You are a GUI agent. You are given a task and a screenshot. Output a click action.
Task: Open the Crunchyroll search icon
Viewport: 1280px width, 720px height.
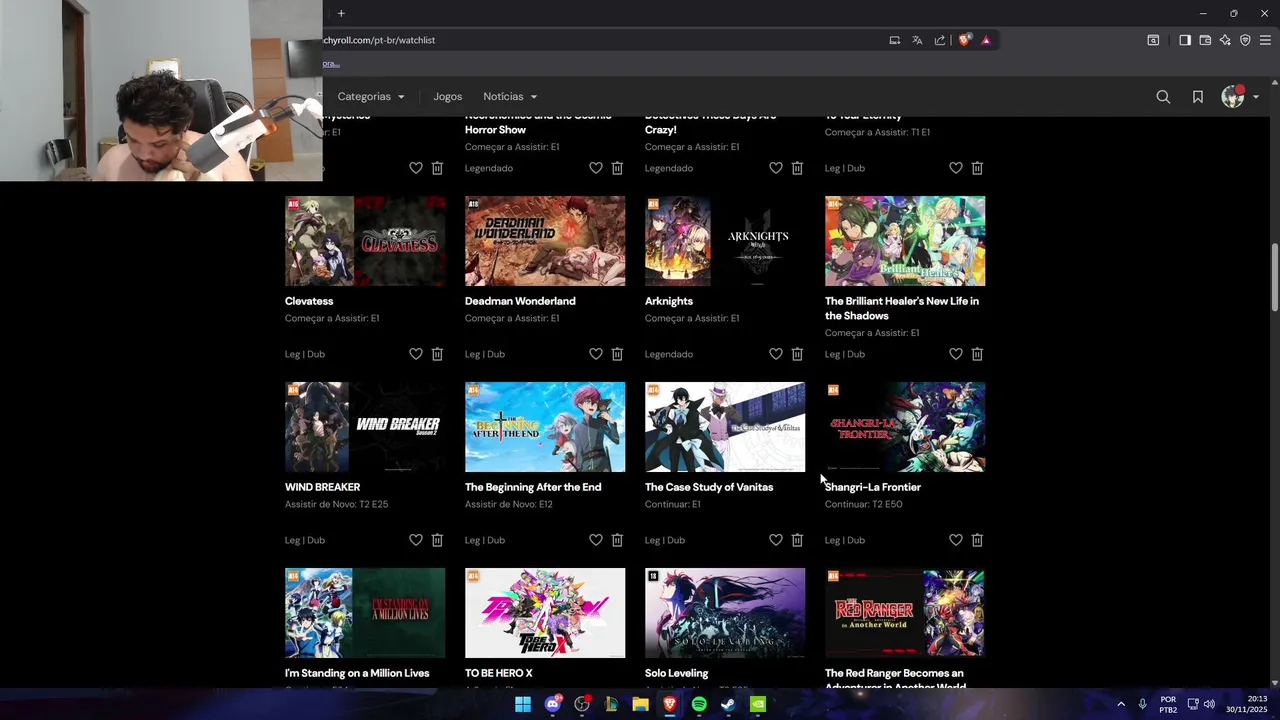[1163, 97]
